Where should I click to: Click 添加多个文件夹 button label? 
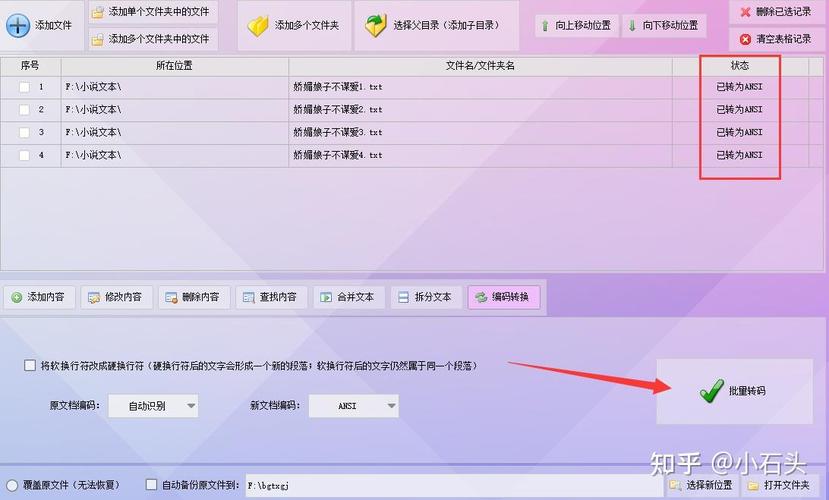click(307, 25)
